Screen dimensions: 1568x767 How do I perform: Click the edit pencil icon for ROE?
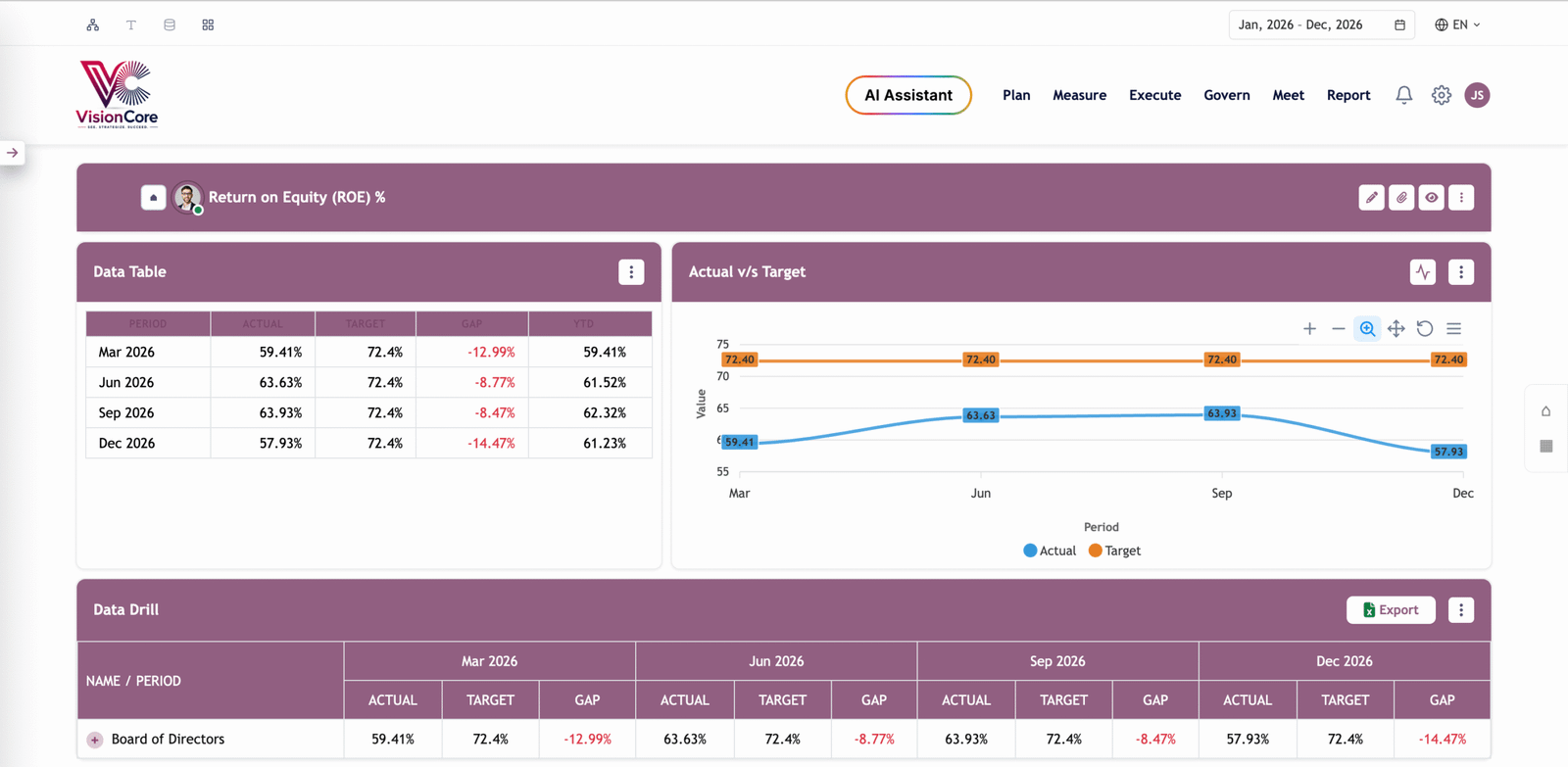pyautogui.click(x=1372, y=198)
